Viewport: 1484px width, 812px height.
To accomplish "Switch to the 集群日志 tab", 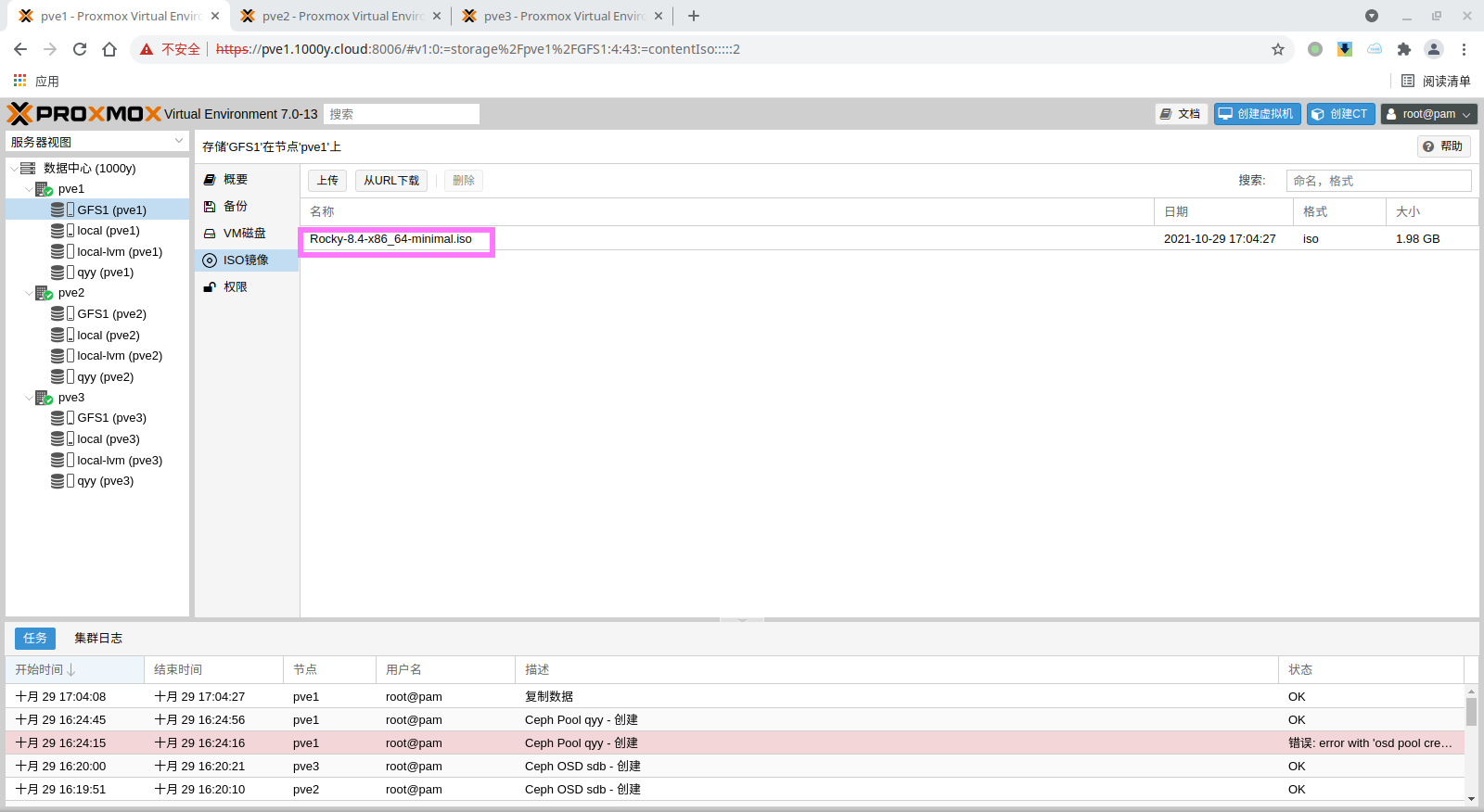I will tap(98, 638).
